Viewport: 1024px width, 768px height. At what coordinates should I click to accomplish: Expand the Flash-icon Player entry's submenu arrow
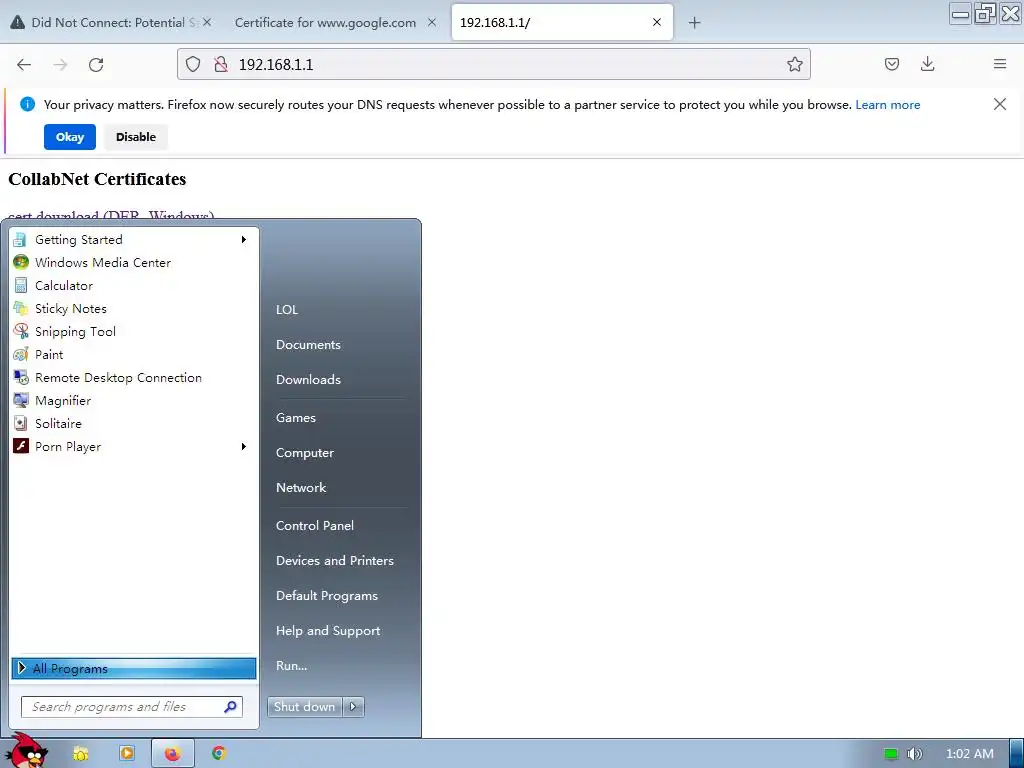click(x=244, y=447)
